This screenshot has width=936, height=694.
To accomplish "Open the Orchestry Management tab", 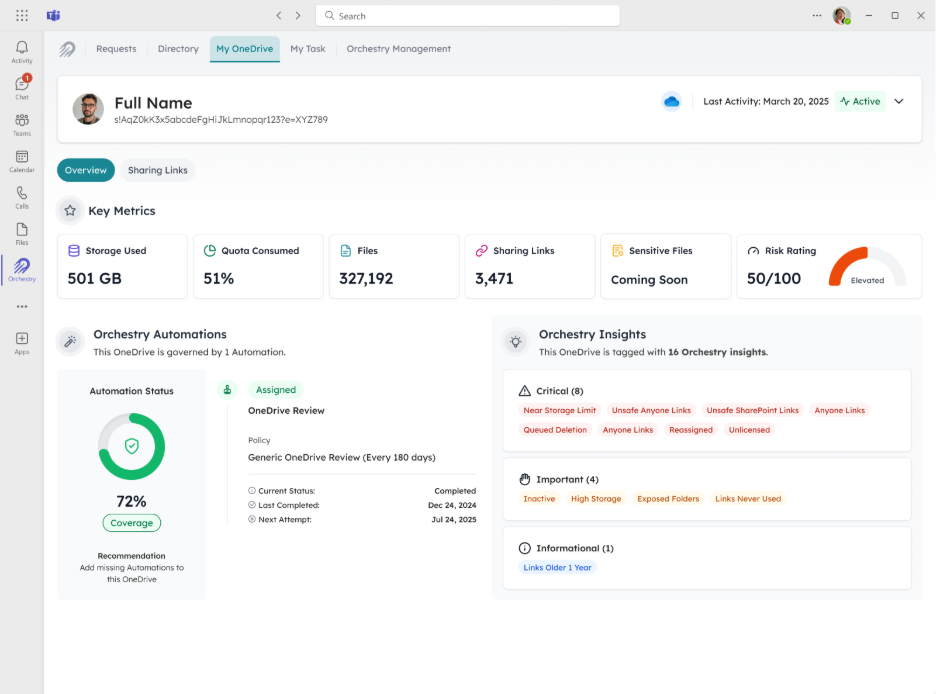I will coord(399,49).
